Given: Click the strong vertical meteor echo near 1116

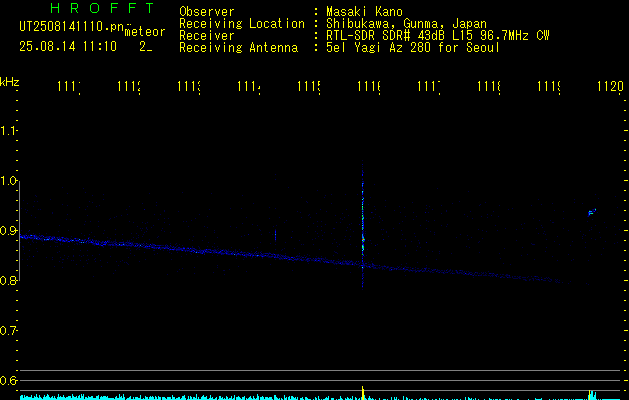Looking at the screenshot, I should click(x=363, y=227).
